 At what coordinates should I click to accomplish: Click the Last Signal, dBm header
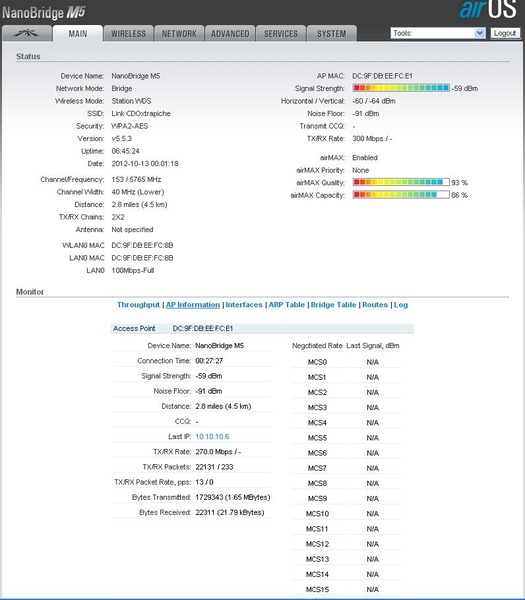[373, 346]
